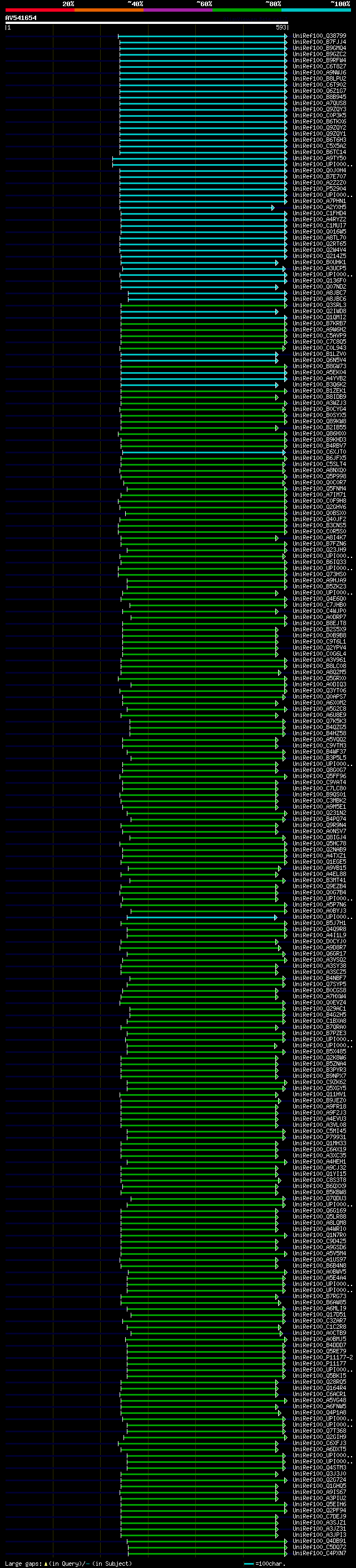Select the query name AV541654
Viewport: 356px width, 1568px height.
point(21,18)
